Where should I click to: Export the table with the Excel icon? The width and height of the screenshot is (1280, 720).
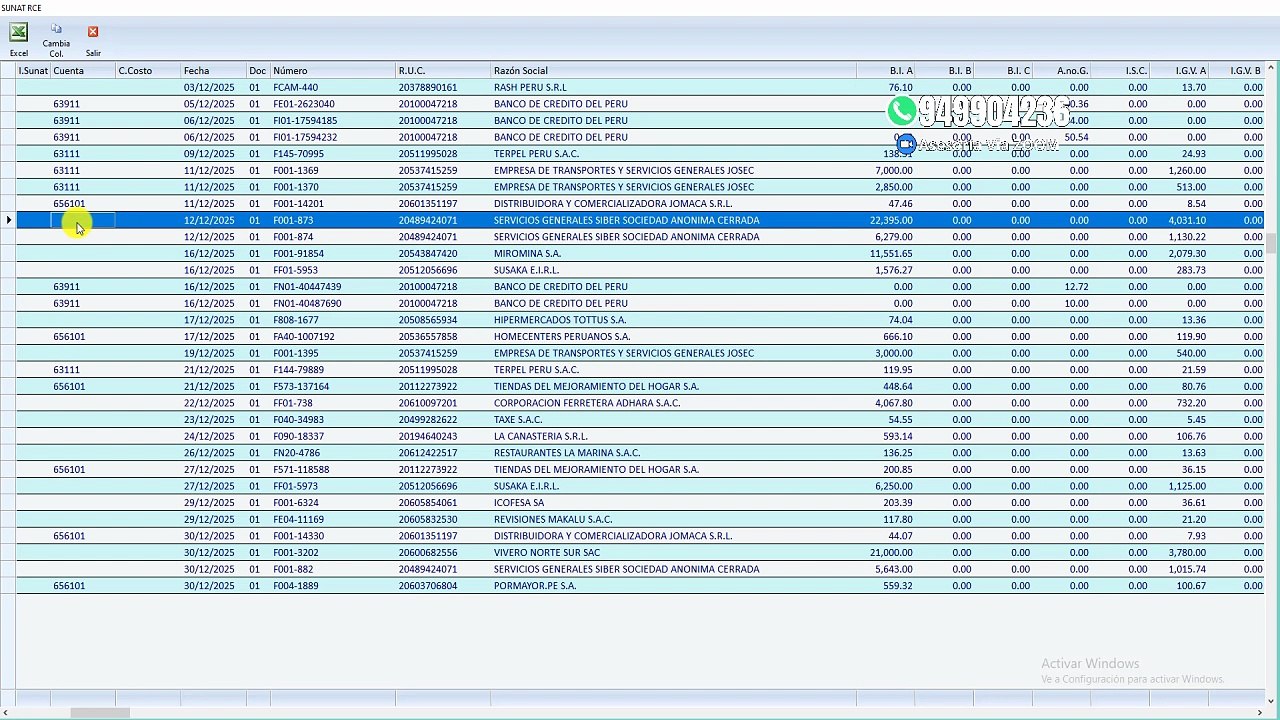click(x=18, y=33)
